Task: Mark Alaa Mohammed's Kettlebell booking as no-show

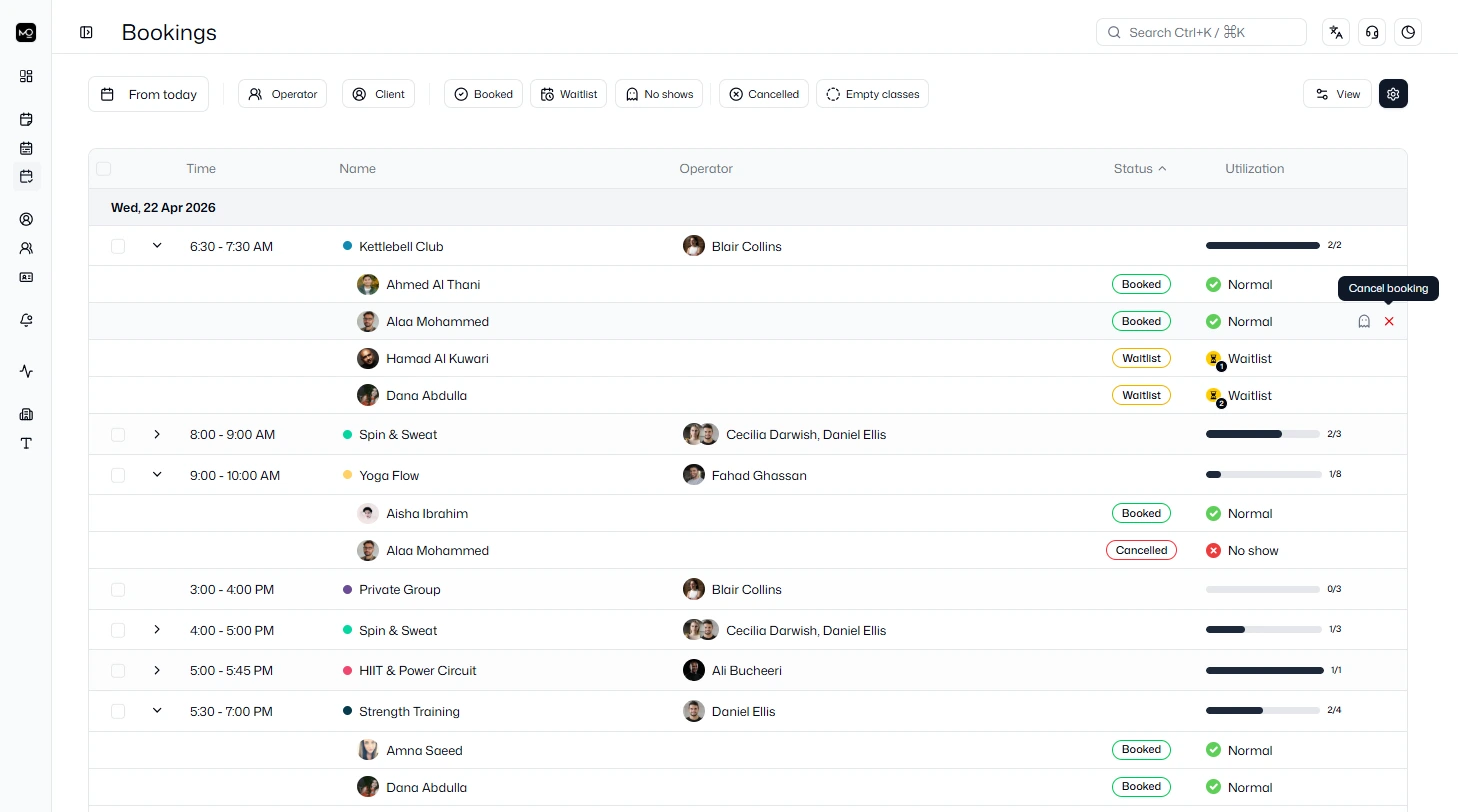Action: [1363, 321]
